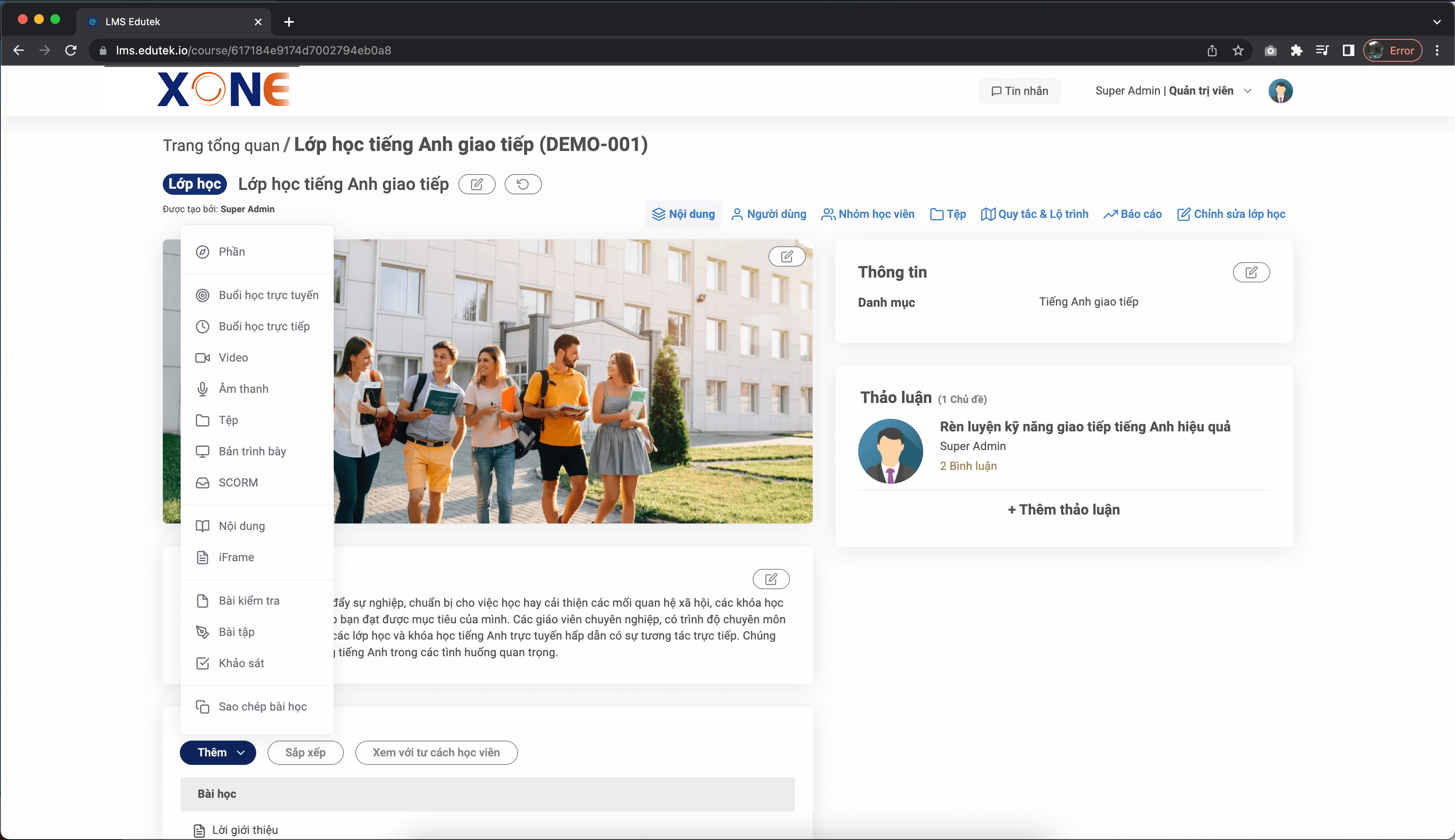Open discussion Rèn luyện kỹ năng giao tiếp
Screen dimensions: 1455x840
(1084, 426)
